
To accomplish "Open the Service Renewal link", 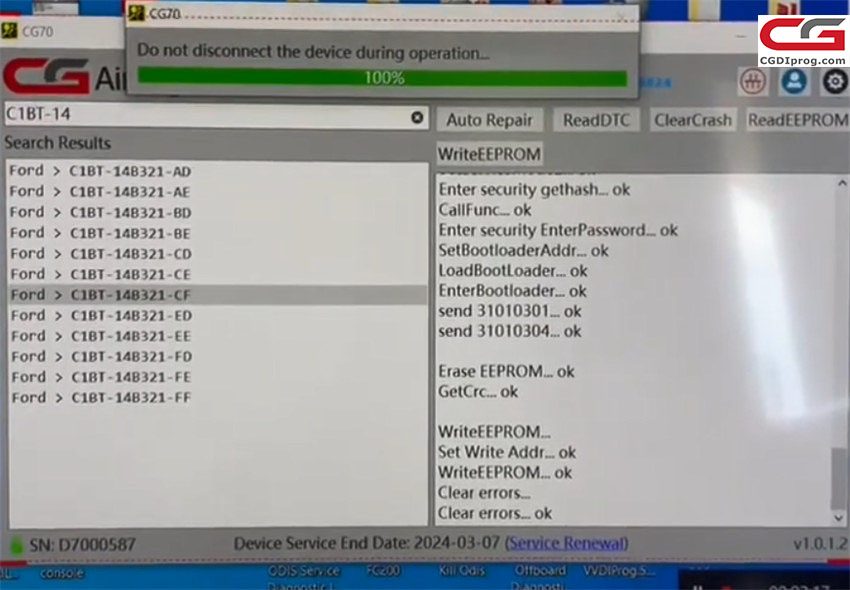I will [566, 543].
